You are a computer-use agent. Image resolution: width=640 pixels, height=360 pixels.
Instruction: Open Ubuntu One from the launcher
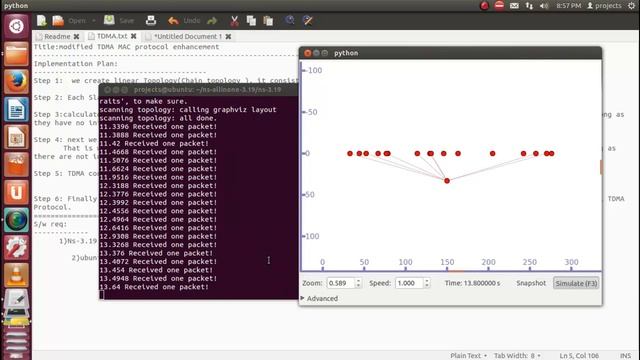point(16,192)
